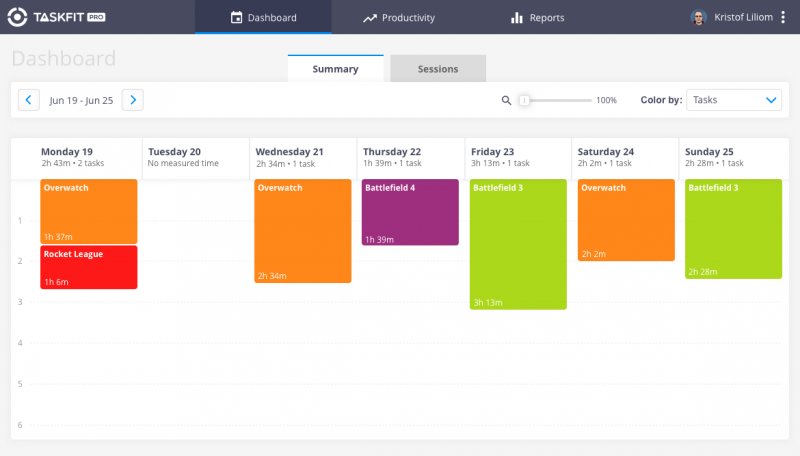Viewport: 800px width, 456px height.
Task: Click Kristof Liliom's profile avatar
Action: tap(698, 17)
